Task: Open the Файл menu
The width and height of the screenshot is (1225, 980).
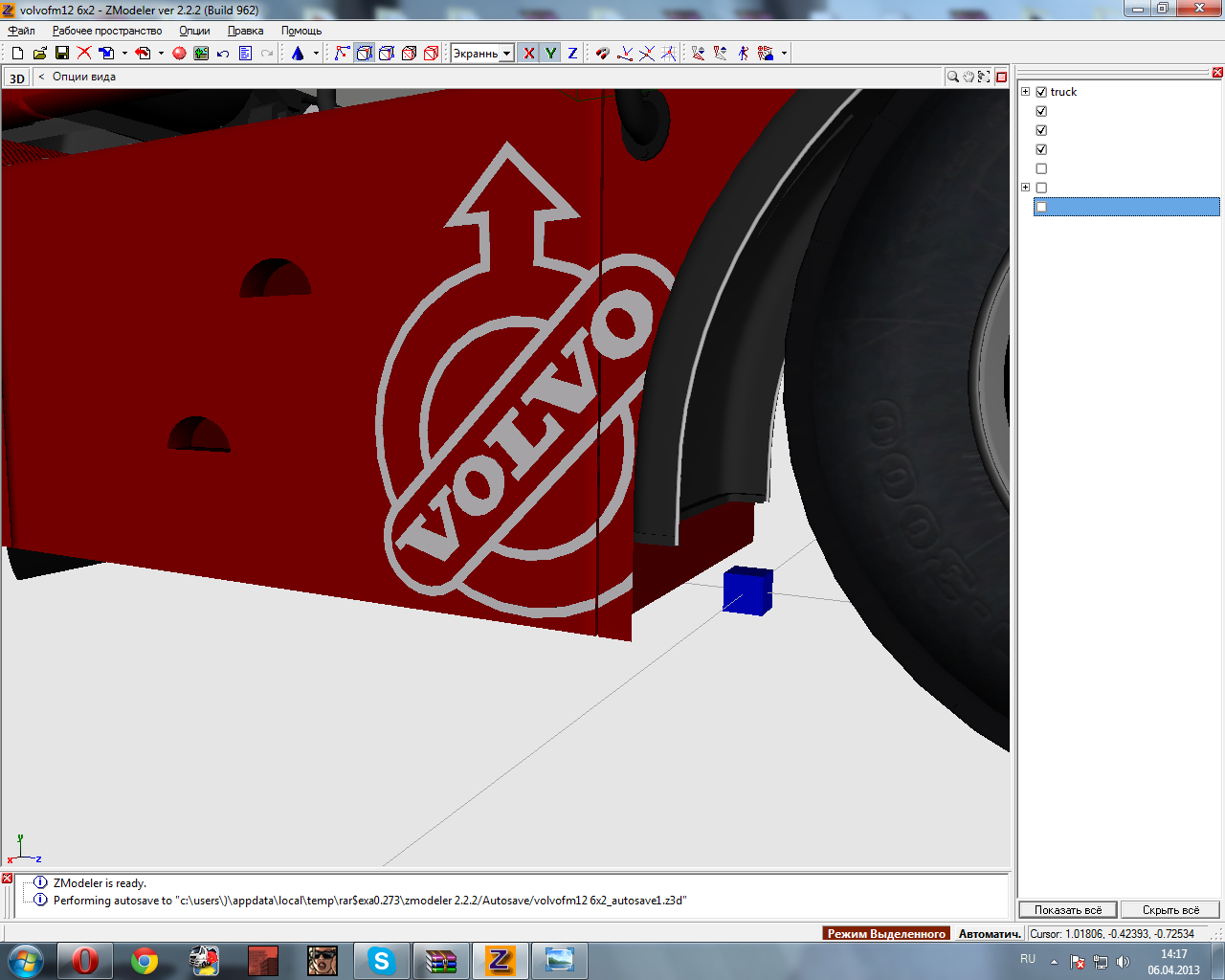Action: (x=21, y=31)
